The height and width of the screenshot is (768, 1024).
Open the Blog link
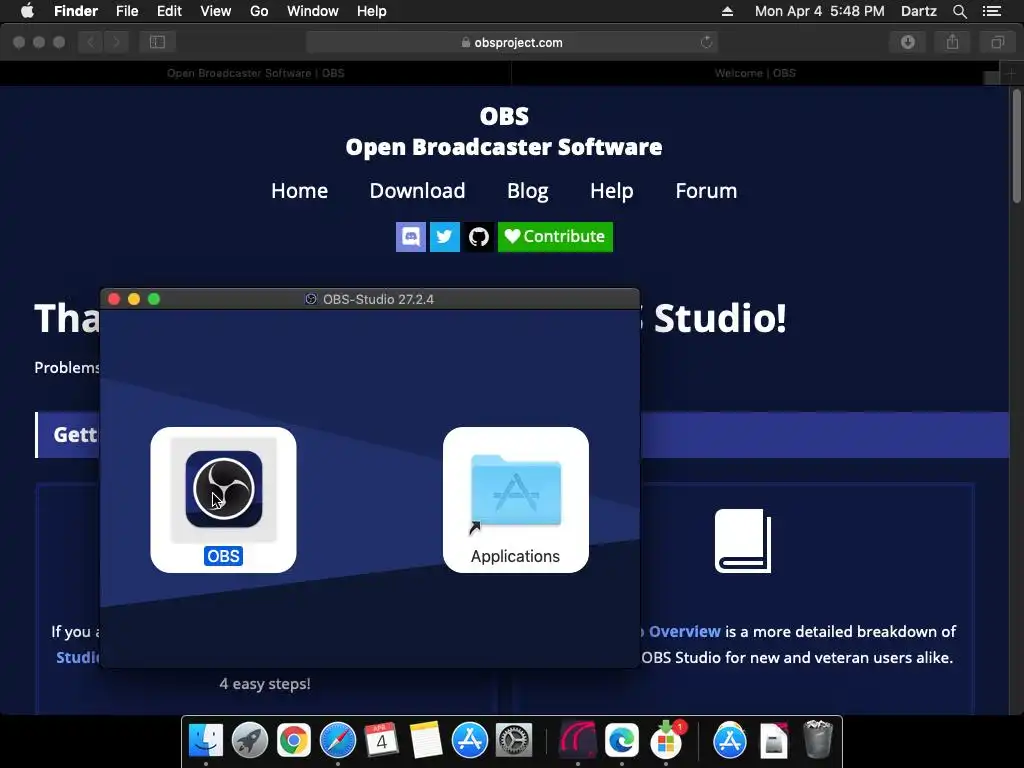tap(528, 191)
